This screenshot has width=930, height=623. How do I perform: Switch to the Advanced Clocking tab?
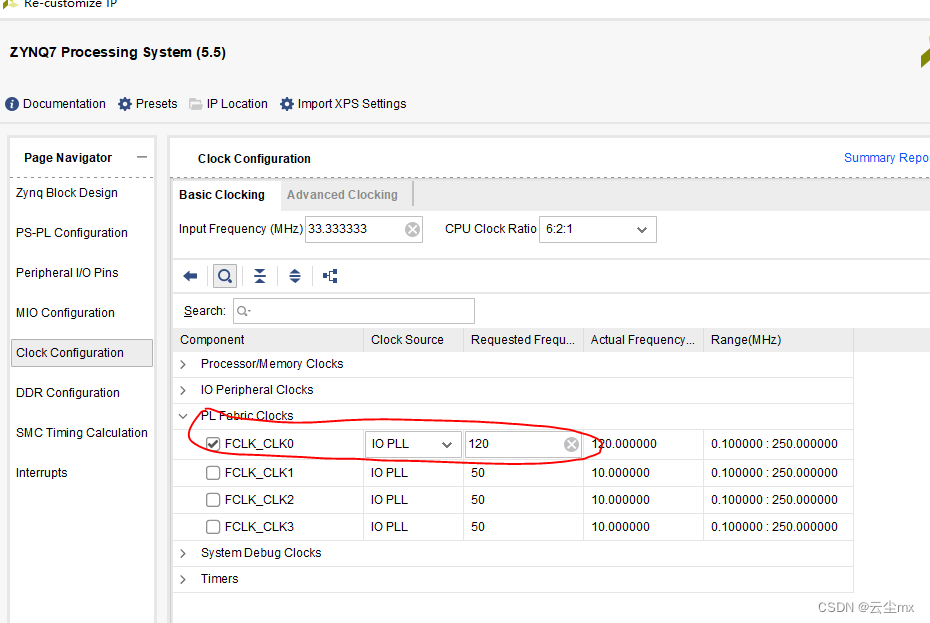pos(342,195)
